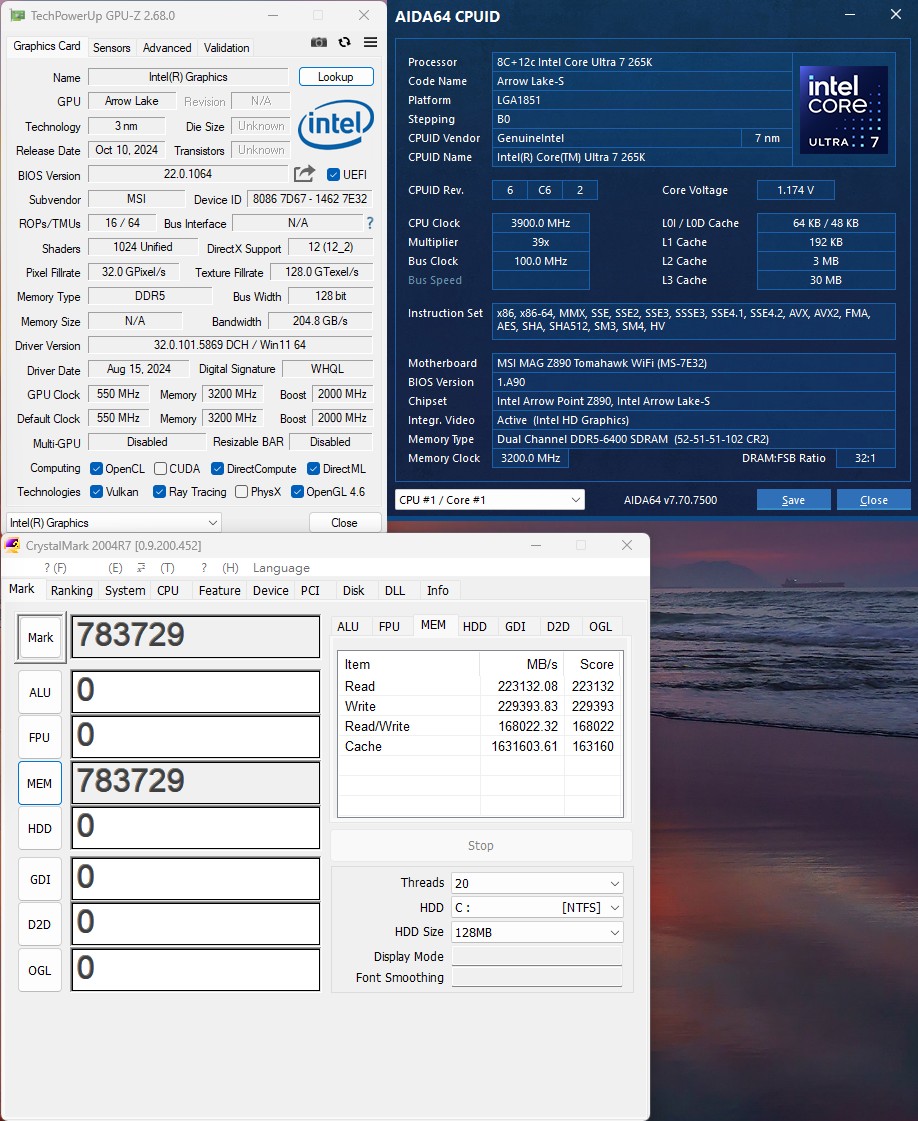Screen dimensions: 918x1121
Task: Switch to the GPU-Z Advanced tab
Action: click(167, 48)
